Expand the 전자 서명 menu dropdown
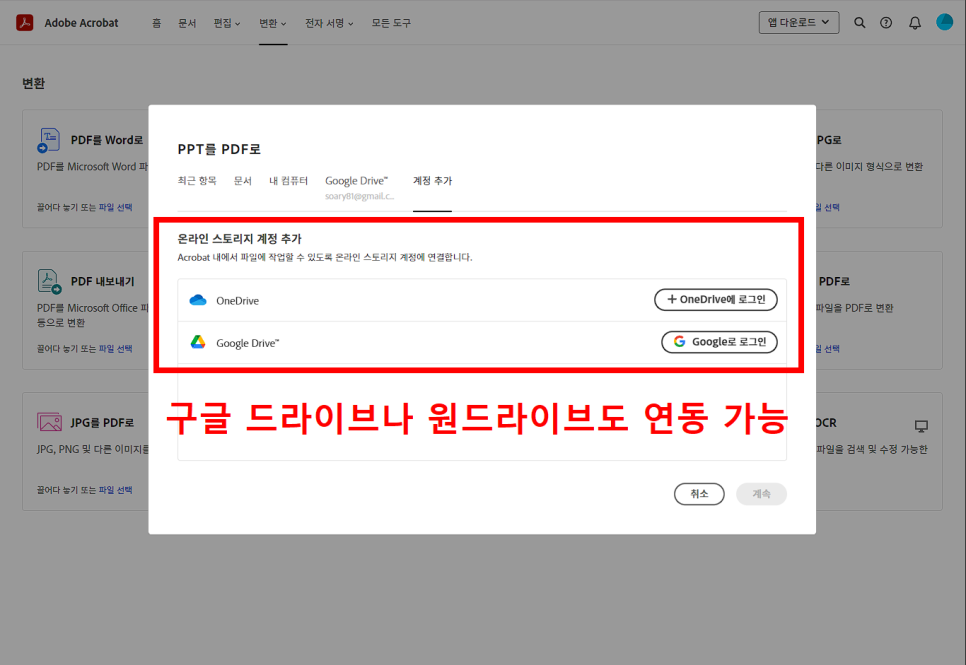This screenshot has height=665, width=966. pyautogui.click(x=329, y=23)
